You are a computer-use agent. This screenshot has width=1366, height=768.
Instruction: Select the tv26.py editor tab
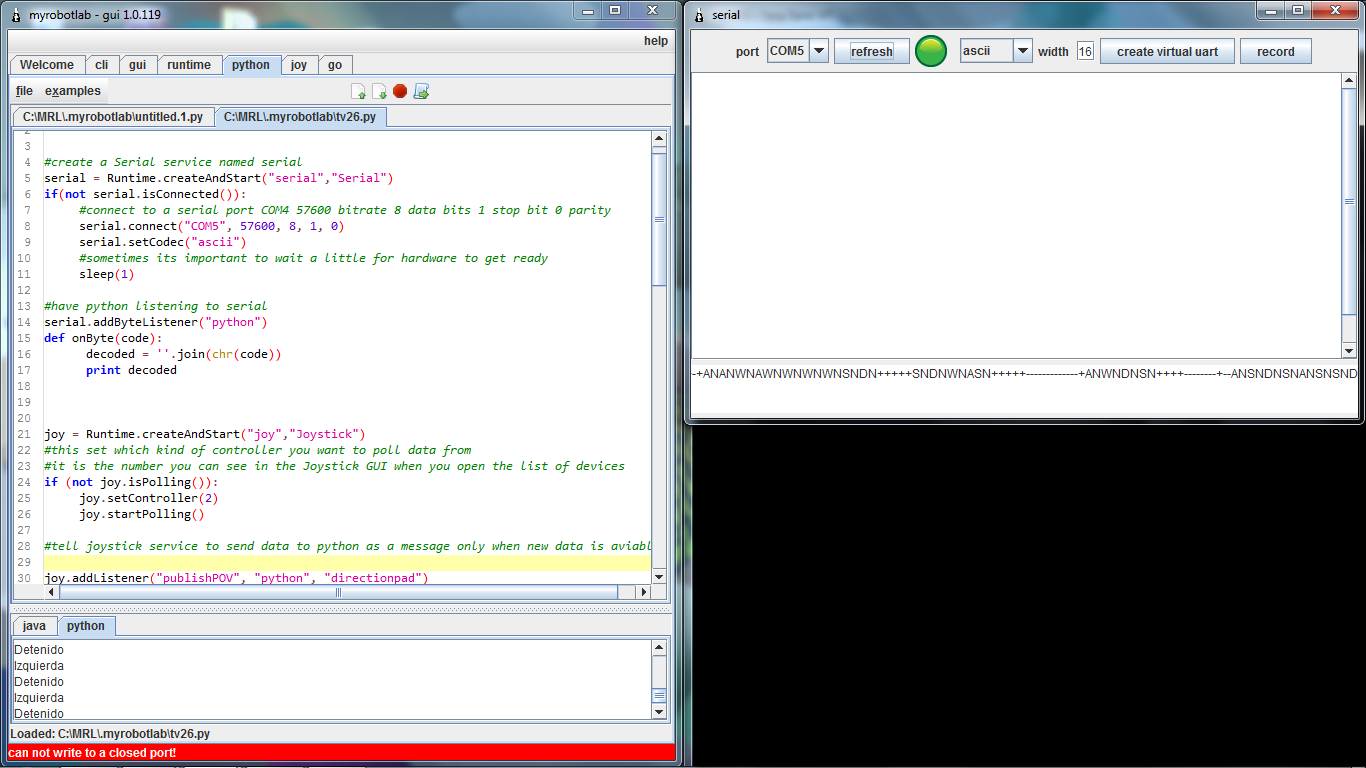pos(300,117)
